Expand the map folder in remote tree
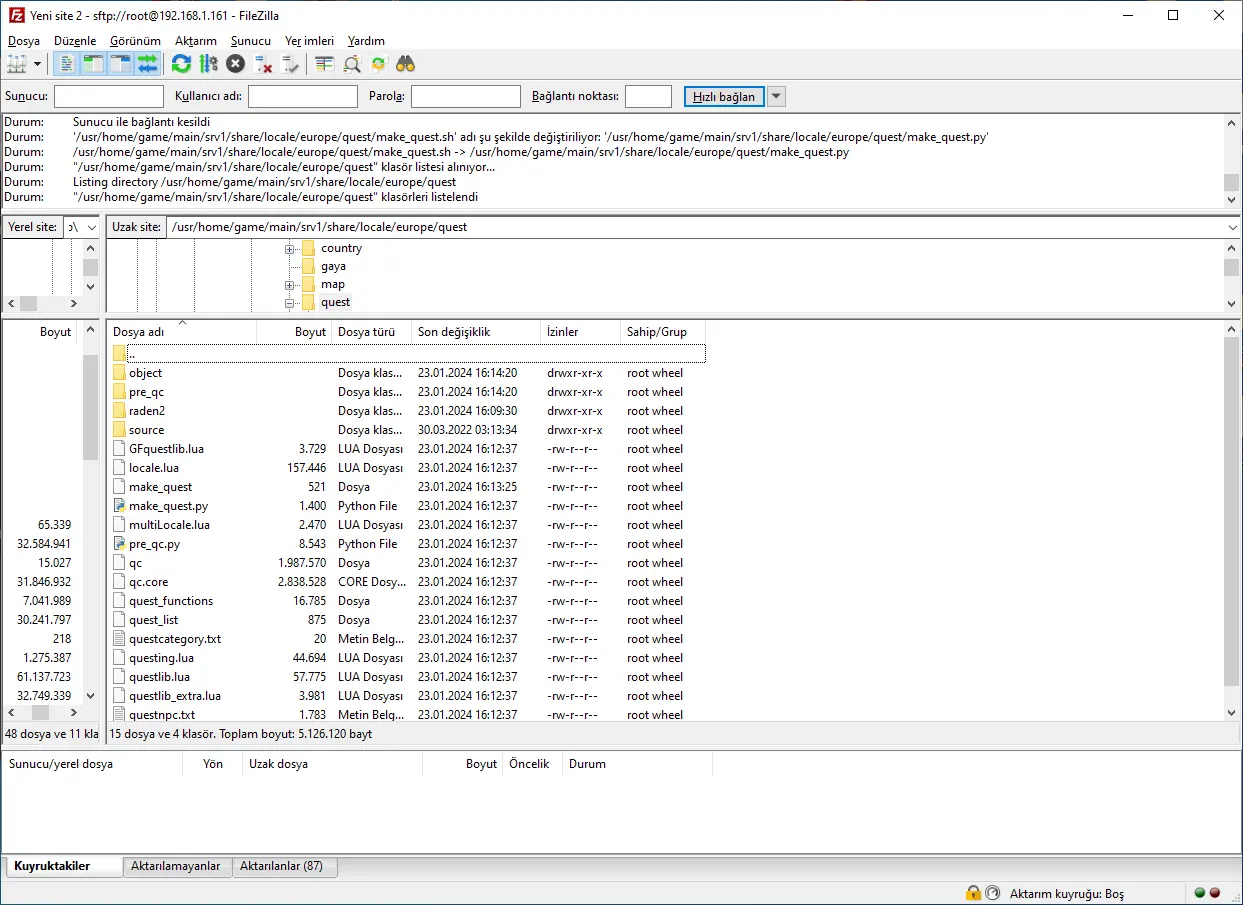 [x=289, y=284]
